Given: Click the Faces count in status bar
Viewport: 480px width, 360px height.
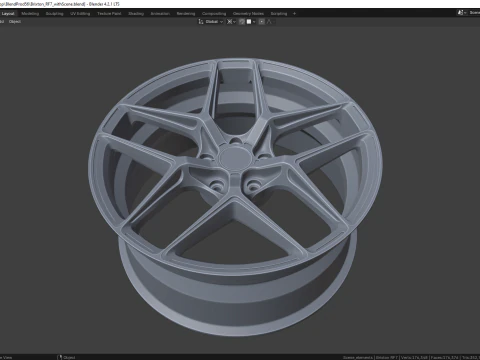Looking at the screenshot, I should click(444, 357).
